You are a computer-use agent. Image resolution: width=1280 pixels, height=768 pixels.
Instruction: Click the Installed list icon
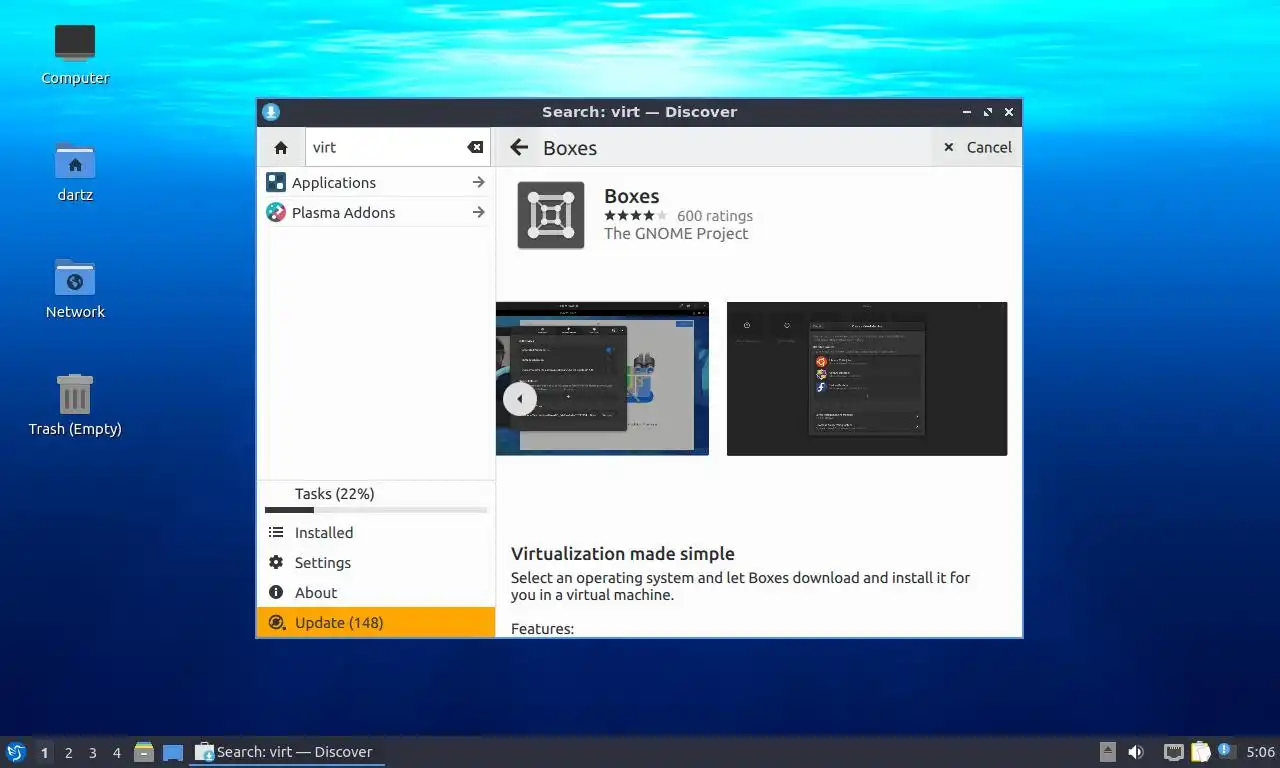(276, 532)
